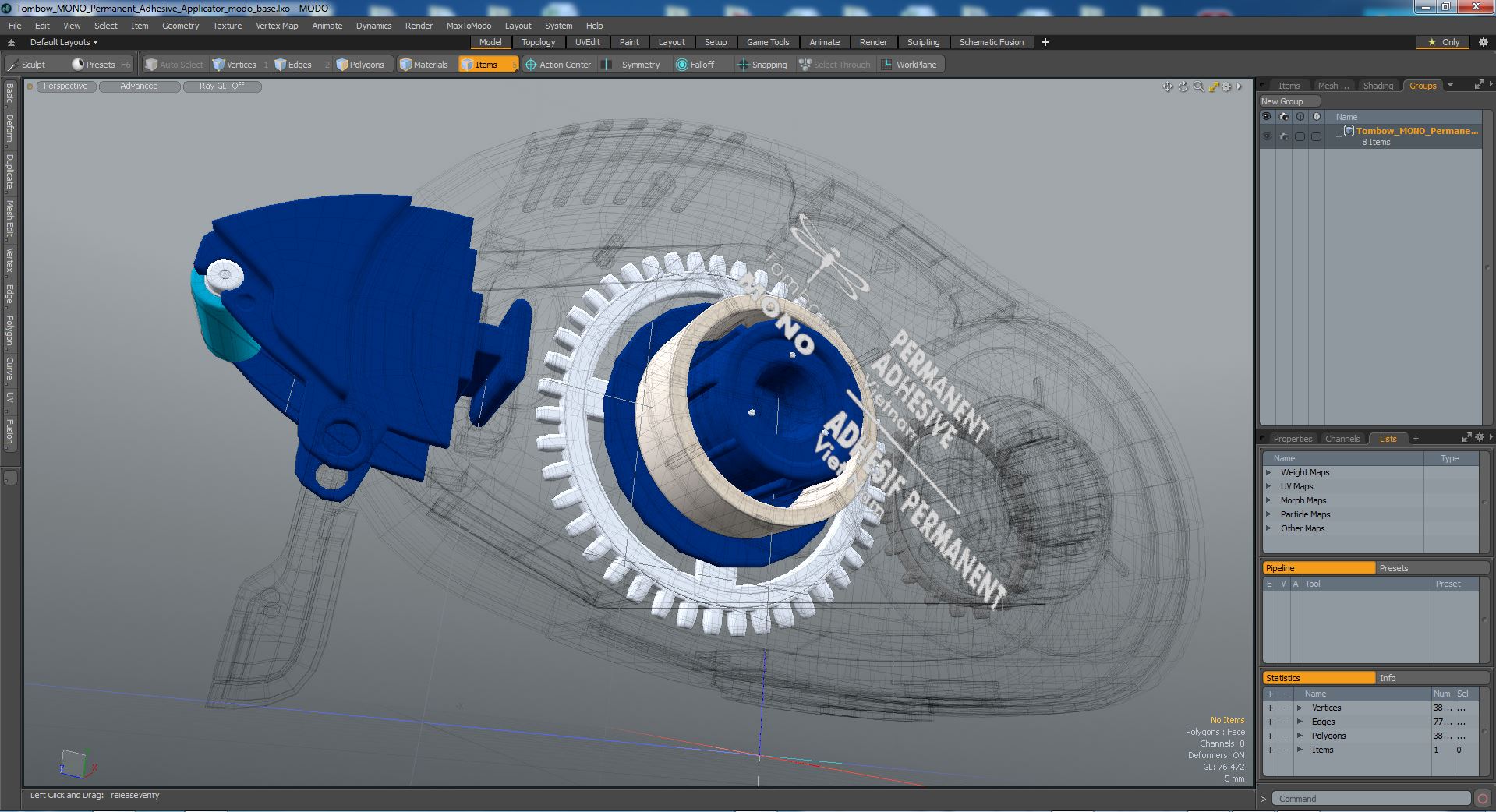This screenshot has height=812, width=1496.
Task: Select Items mode button
Action: tap(487, 65)
